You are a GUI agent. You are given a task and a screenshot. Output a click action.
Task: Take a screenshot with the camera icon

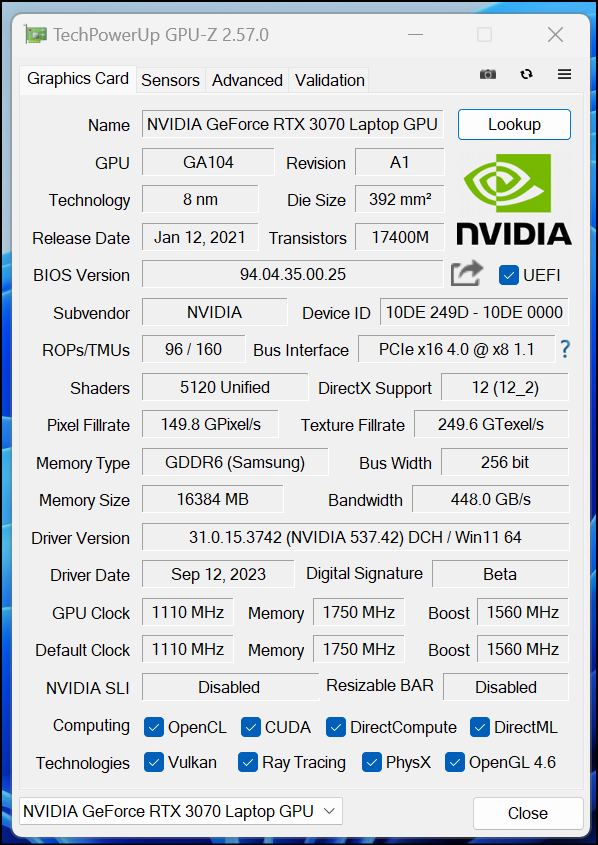(x=488, y=74)
